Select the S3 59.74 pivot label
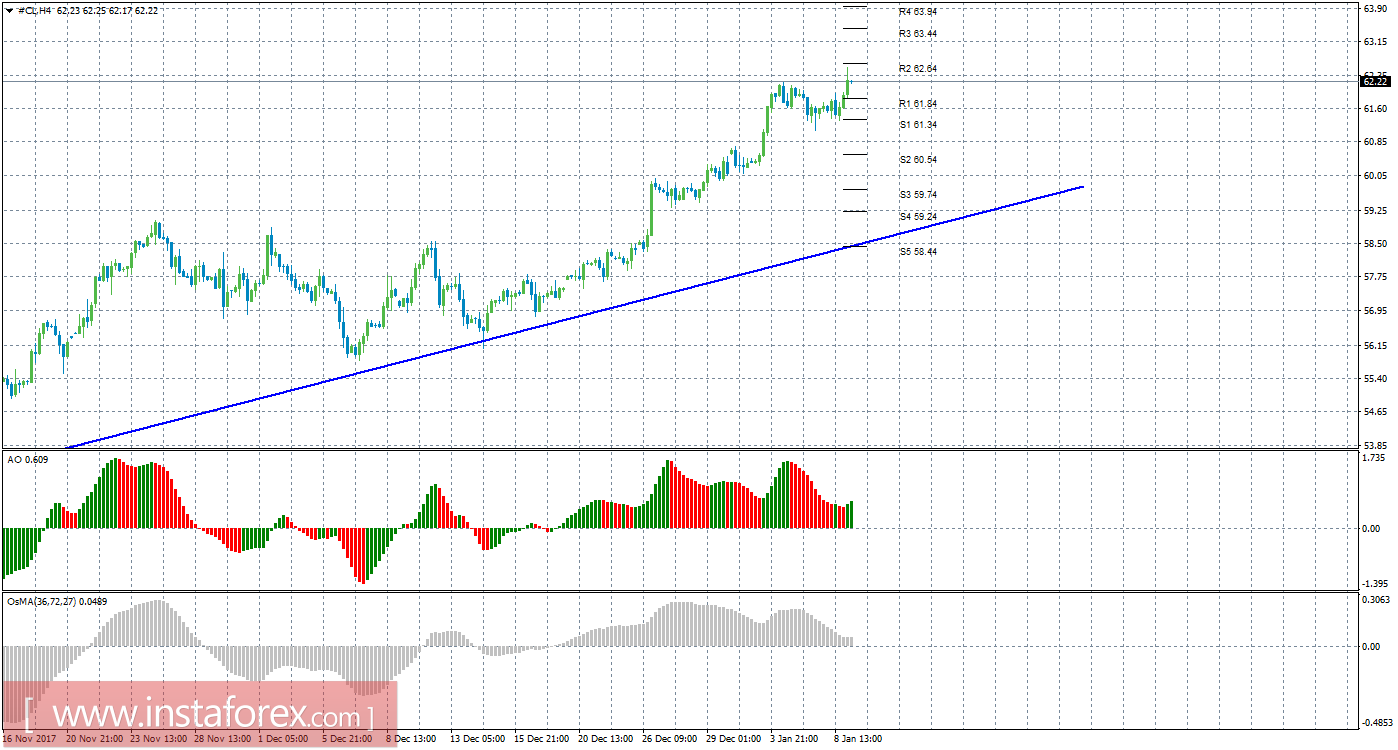1398x750 pixels. (917, 195)
